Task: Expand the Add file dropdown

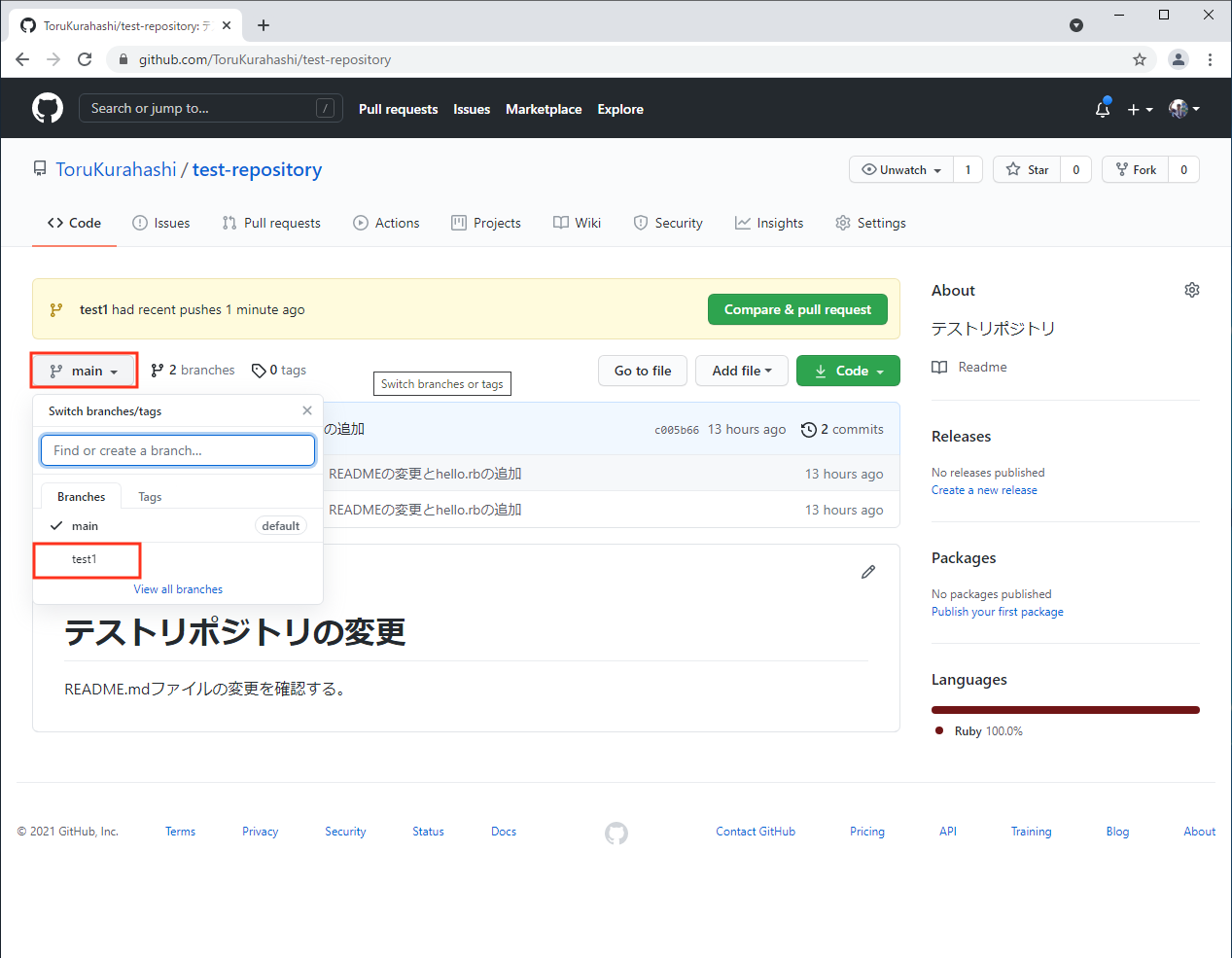Action: pyautogui.click(x=742, y=371)
